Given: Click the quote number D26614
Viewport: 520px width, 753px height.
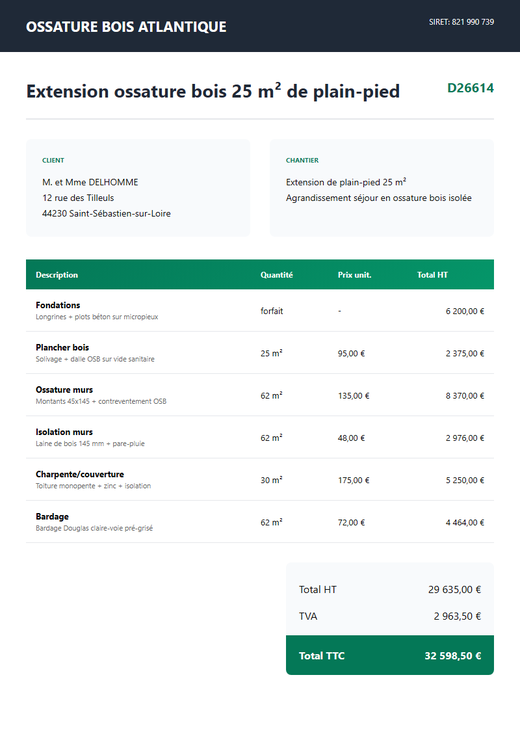Looking at the screenshot, I should (471, 88).
